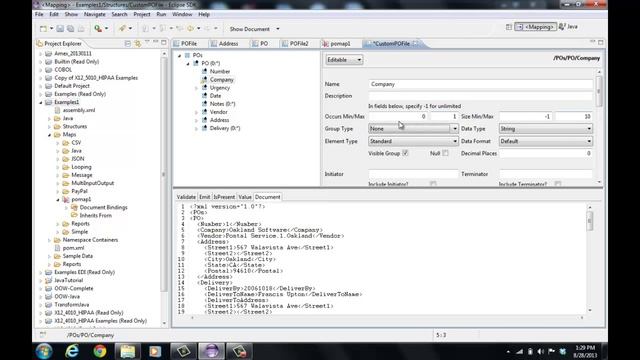Collapse the pomap1 tree node
This screenshot has width=640, height=360.
(58, 200)
